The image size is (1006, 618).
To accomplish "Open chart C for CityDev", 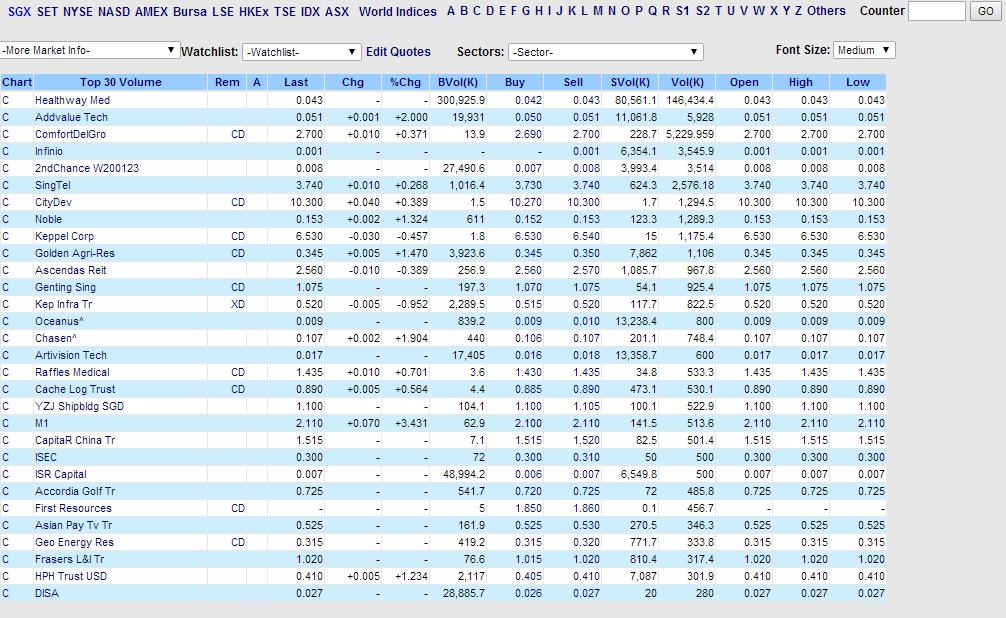I will click(6, 202).
